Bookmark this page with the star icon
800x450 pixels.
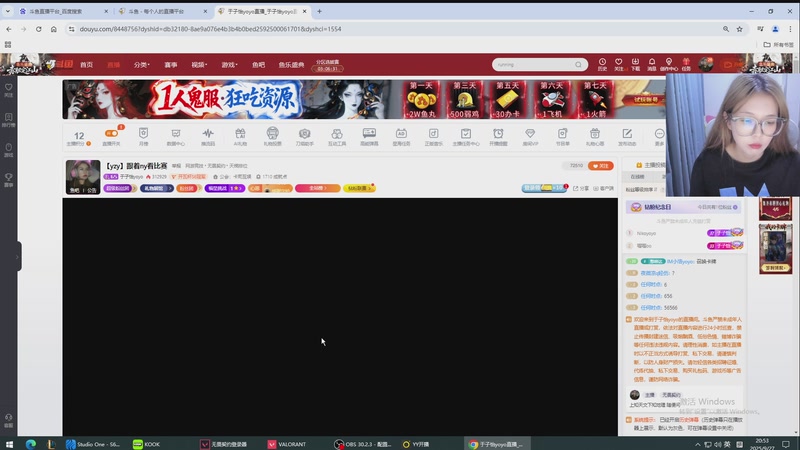point(739,29)
